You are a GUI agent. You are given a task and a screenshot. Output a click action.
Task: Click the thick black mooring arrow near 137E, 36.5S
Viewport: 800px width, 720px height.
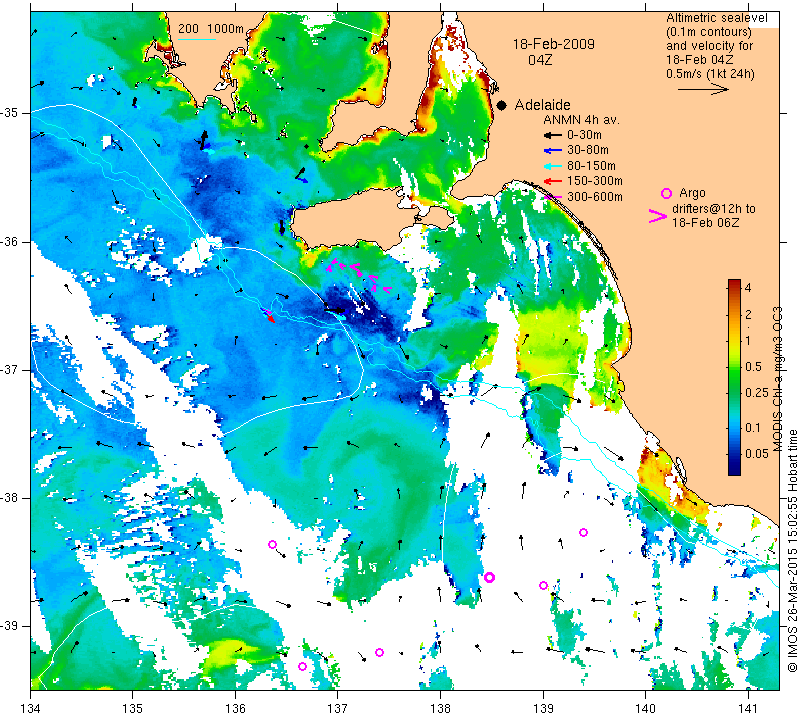[x=336, y=310]
